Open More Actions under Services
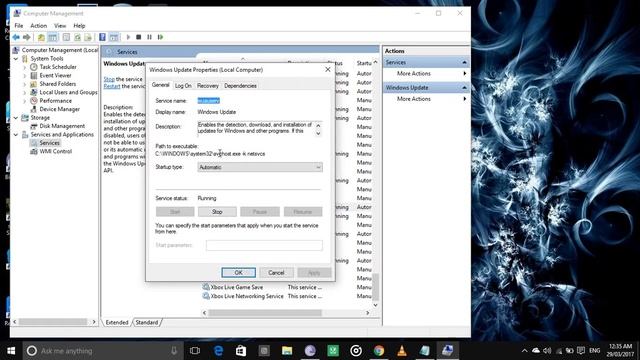This screenshot has width=640, height=360. pyautogui.click(x=413, y=73)
